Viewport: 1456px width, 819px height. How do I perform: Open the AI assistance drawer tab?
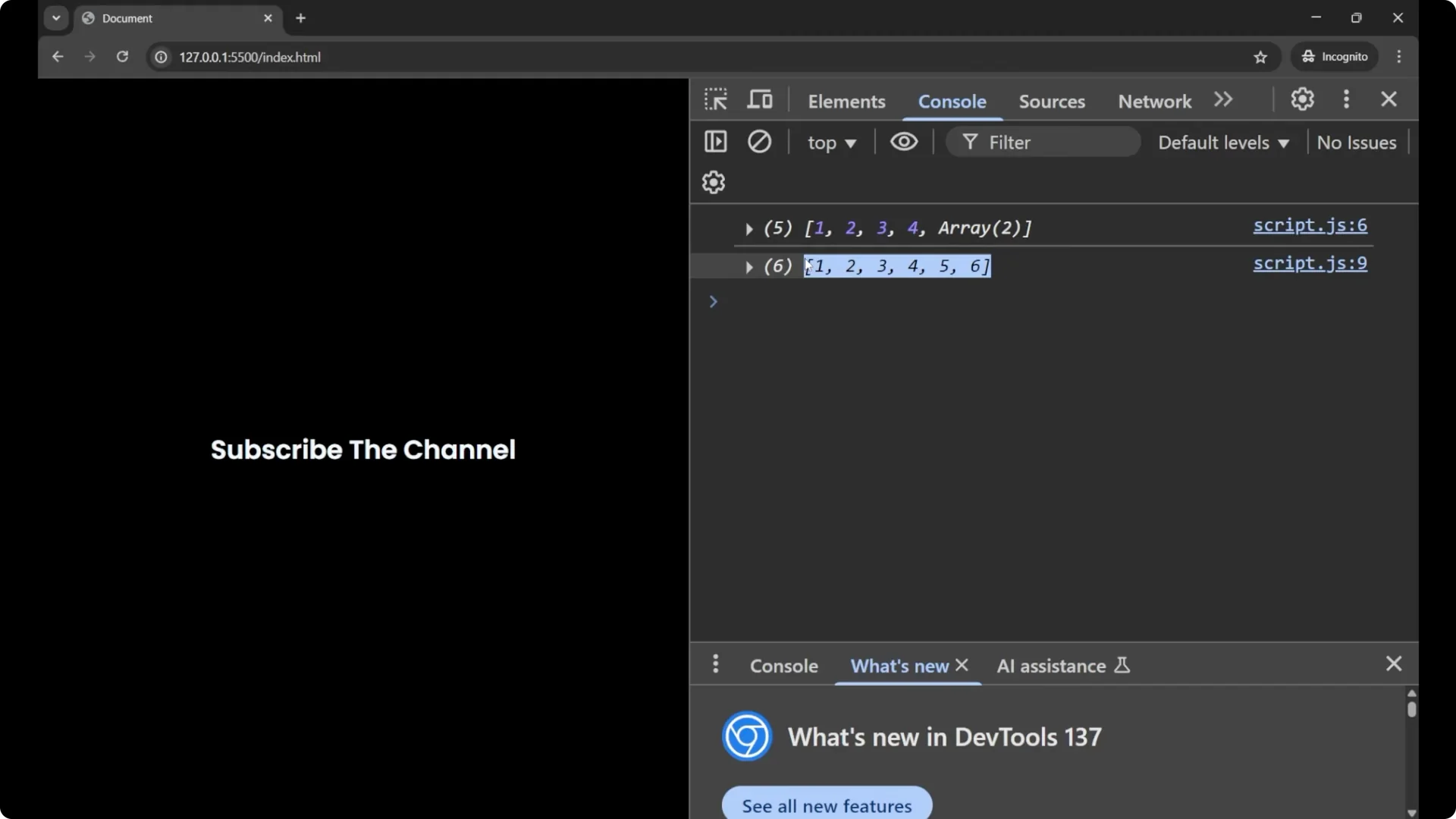click(x=1054, y=666)
